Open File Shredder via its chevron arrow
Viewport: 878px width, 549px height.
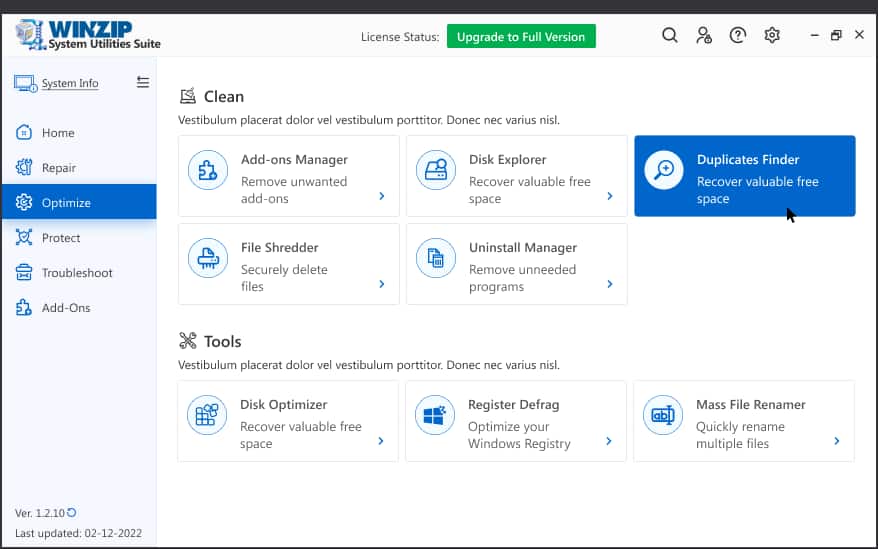[382, 284]
